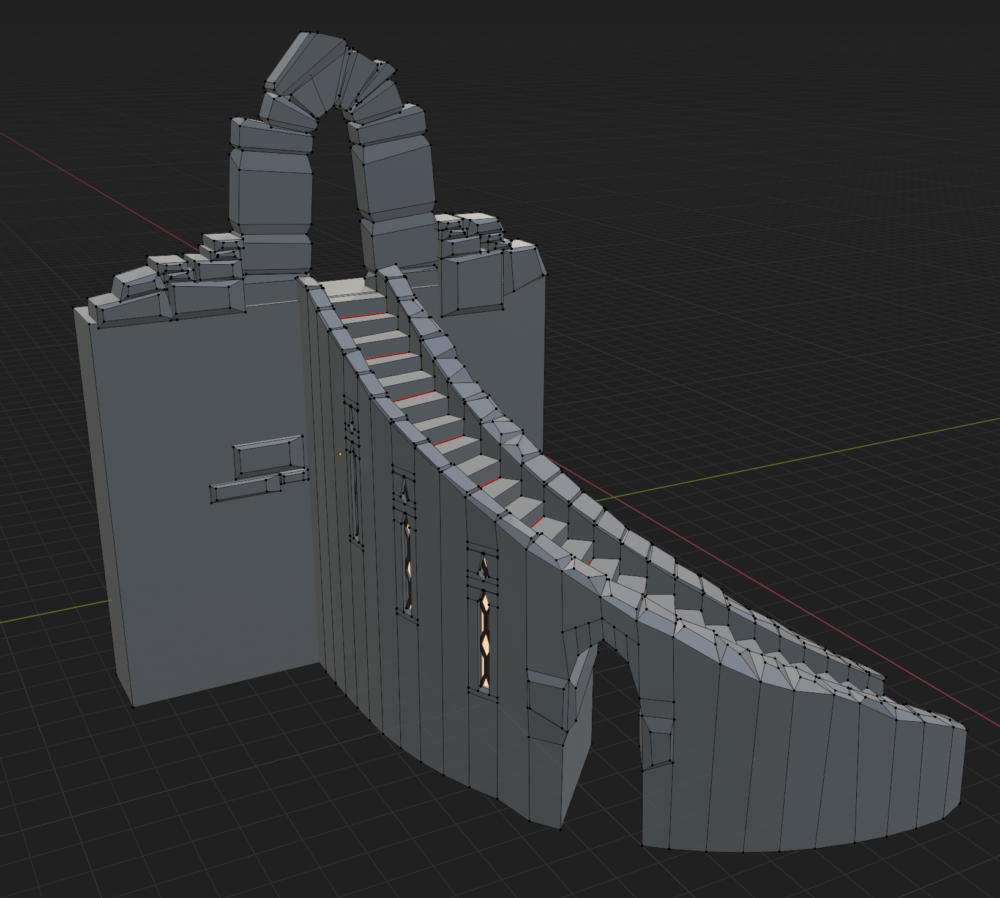Click inside the arched doorway under the stairs
The image size is (1000, 898).
(612, 733)
